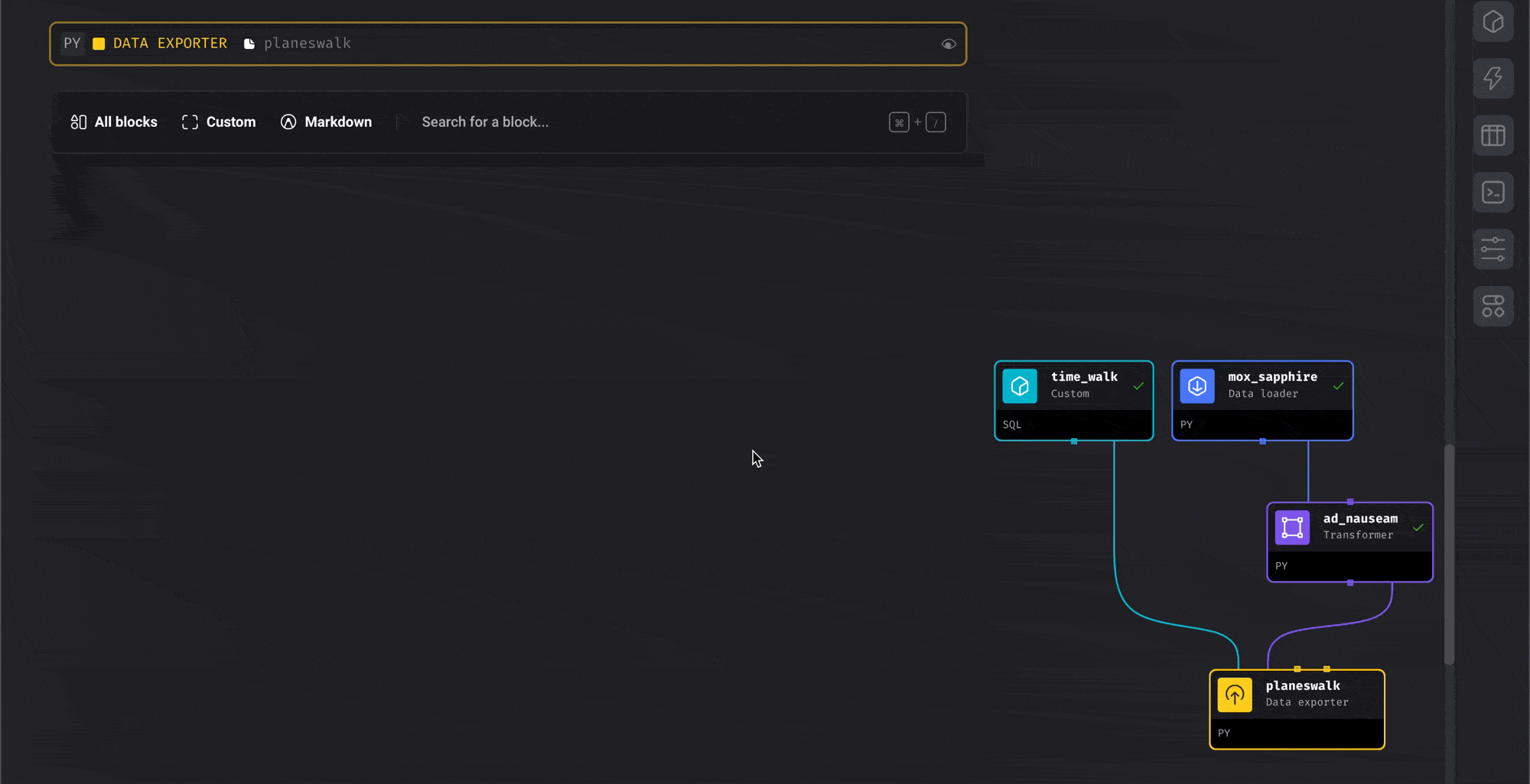The image size is (1530, 784).
Task: Select Custom block option
Action: [219, 122]
